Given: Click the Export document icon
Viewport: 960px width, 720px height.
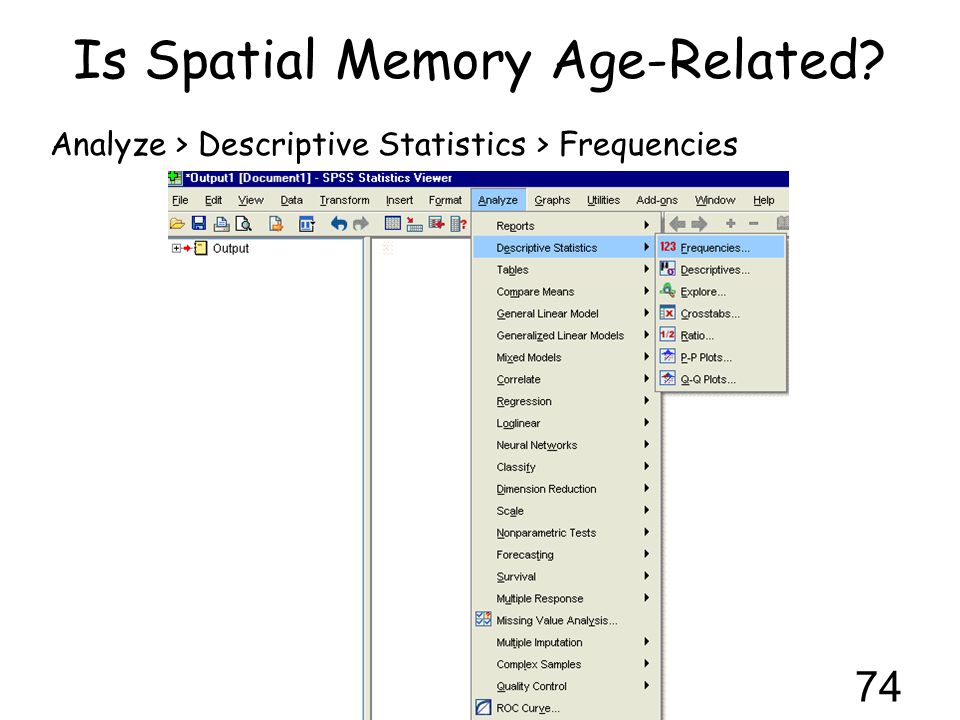Looking at the screenshot, I should click(276, 224).
